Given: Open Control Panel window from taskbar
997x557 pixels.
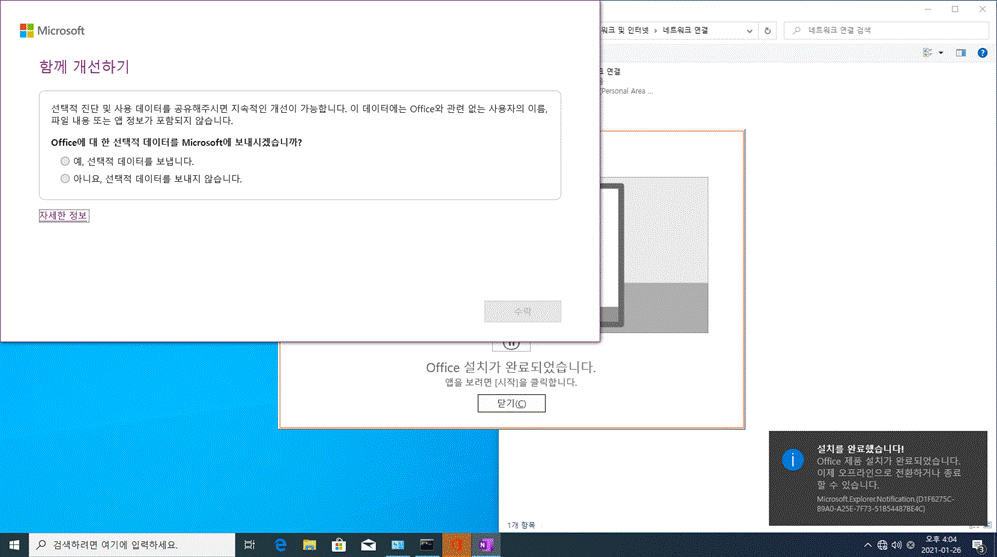Looking at the screenshot, I should [397, 545].
